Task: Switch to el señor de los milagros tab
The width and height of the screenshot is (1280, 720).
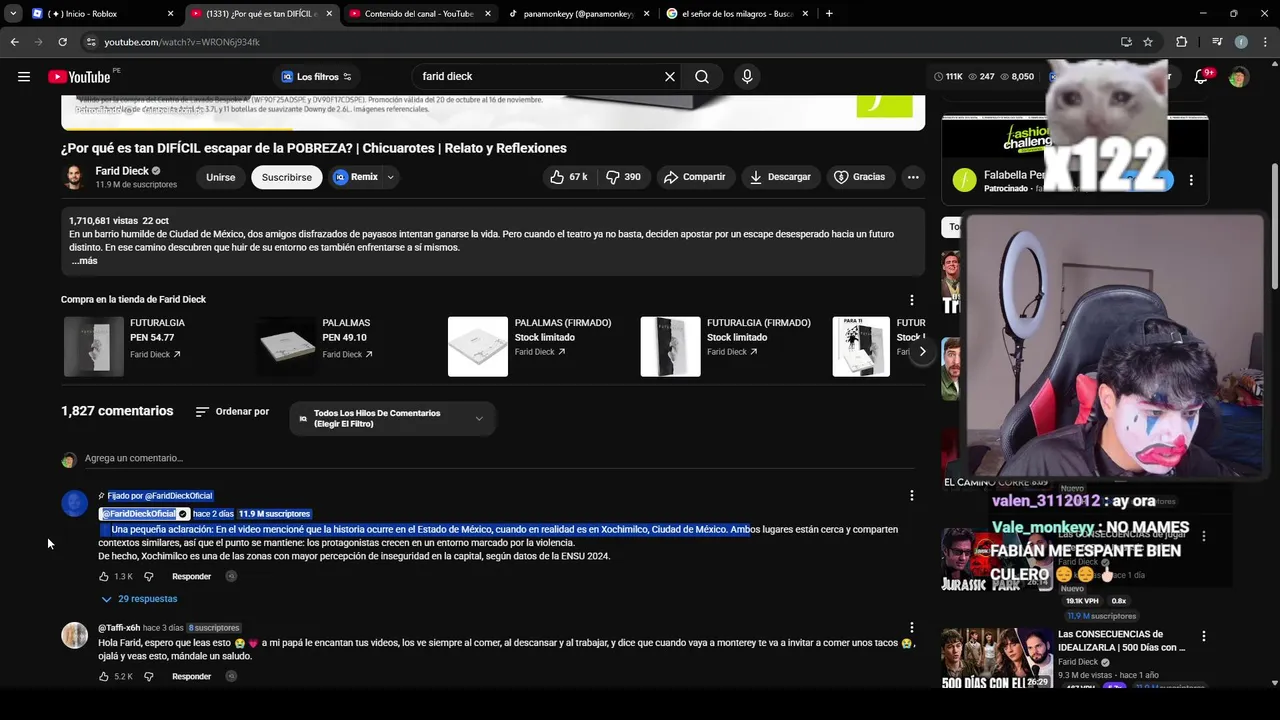Action: click(x=737, y=14)
